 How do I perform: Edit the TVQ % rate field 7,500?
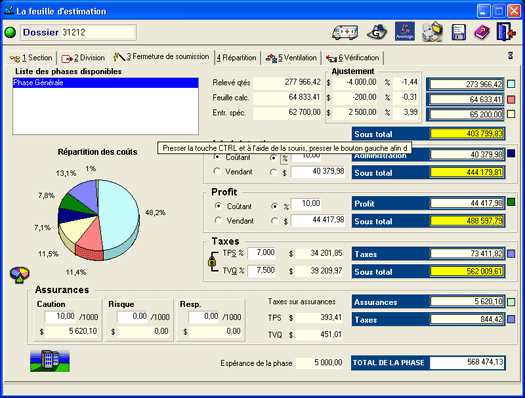point(261,270)
